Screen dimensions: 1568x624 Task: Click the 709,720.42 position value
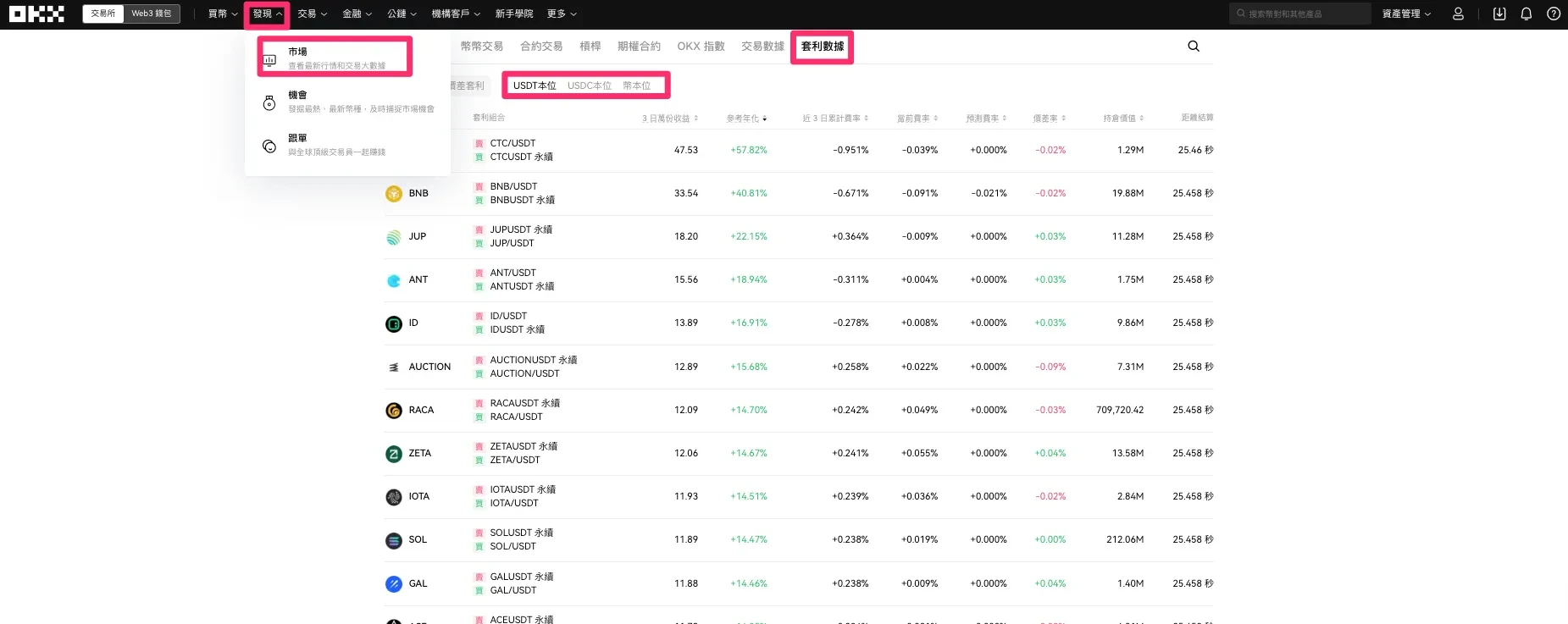coord(1120,410)
